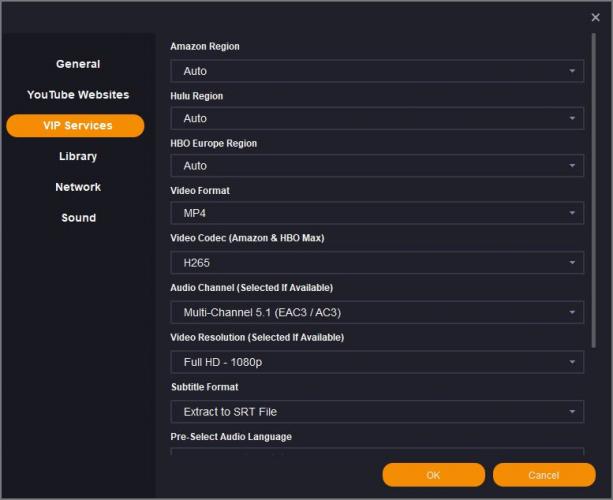613x500 pixels.
Task: Expand HBO Europe Region dropdown
Action: pos(376,166)
